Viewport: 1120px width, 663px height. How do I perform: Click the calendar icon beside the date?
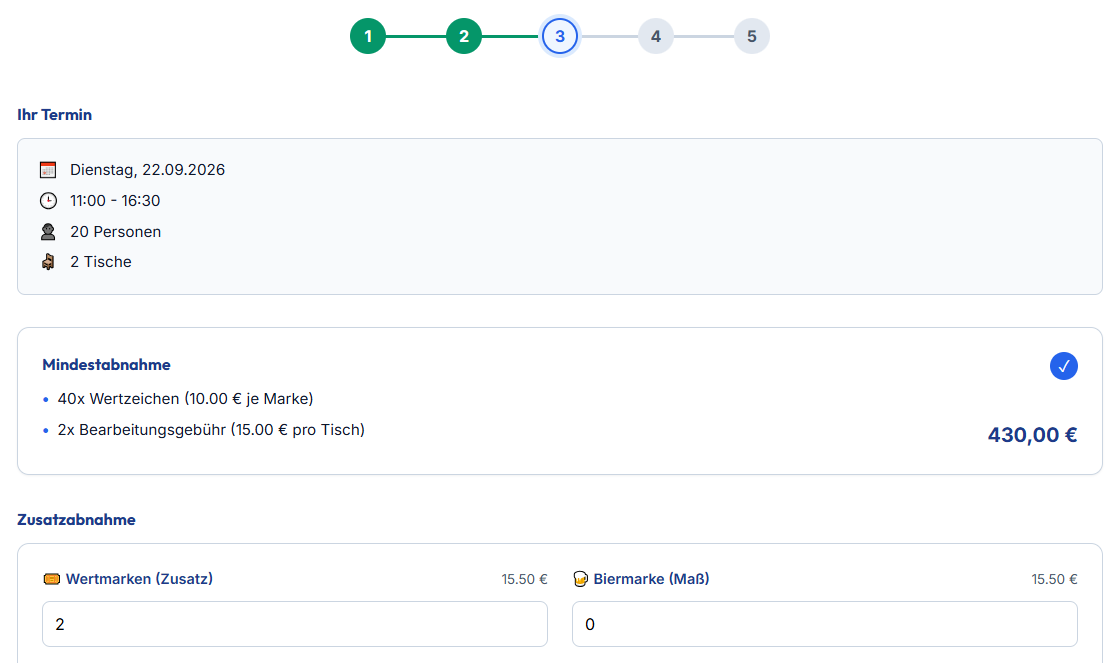(x=48, y=170)
